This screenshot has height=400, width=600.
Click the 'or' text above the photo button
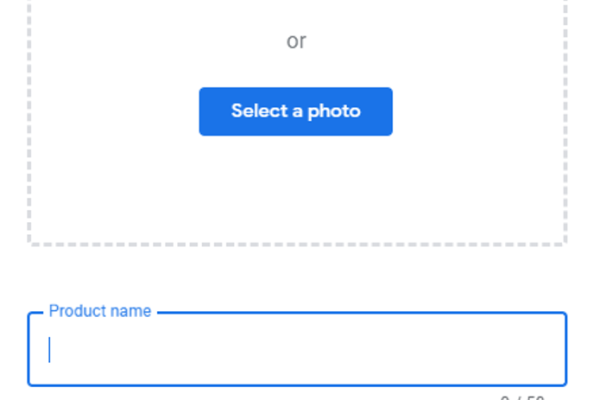(296, 41)
